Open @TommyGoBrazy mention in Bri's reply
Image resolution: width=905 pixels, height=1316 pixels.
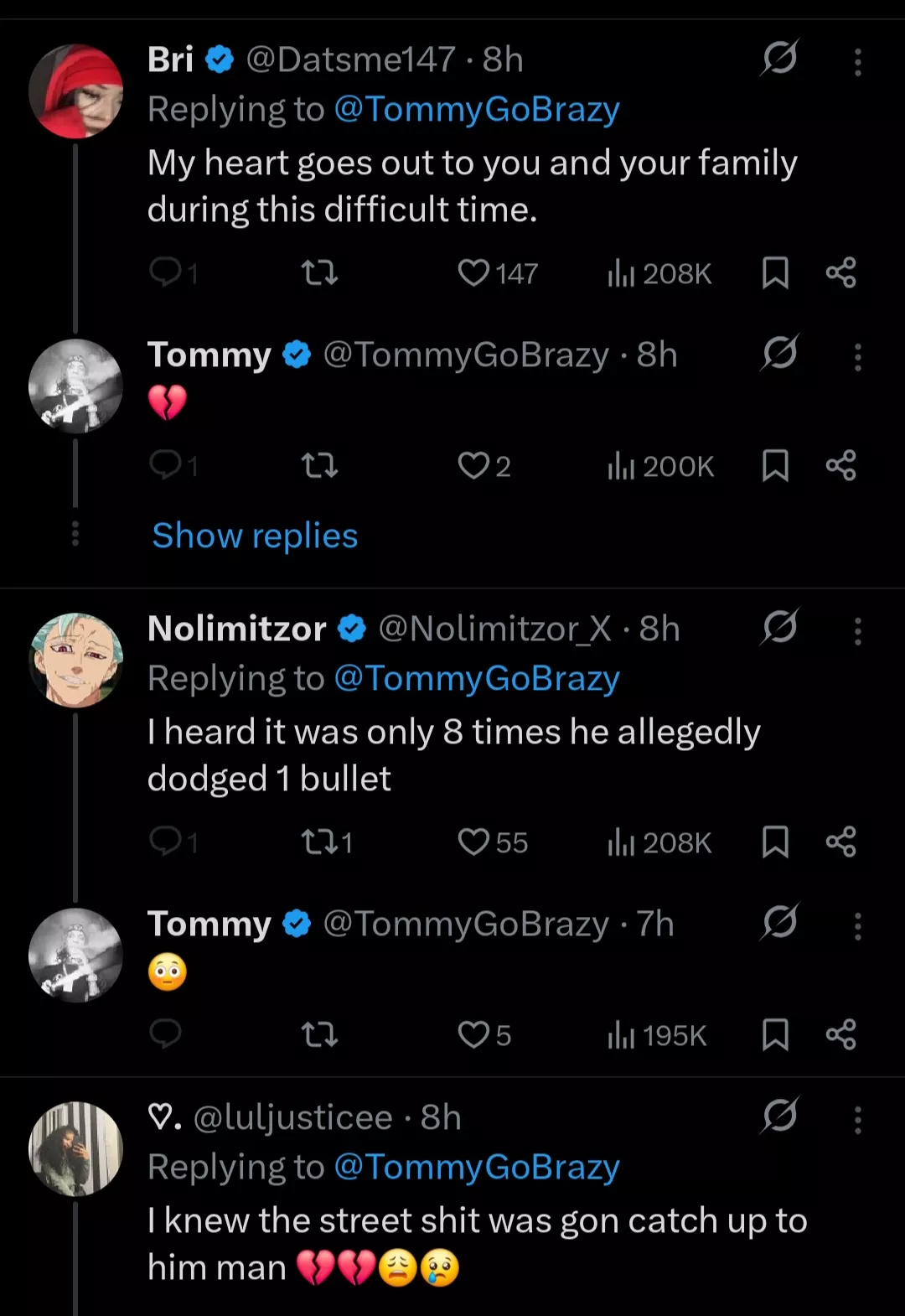click(476, 110)
